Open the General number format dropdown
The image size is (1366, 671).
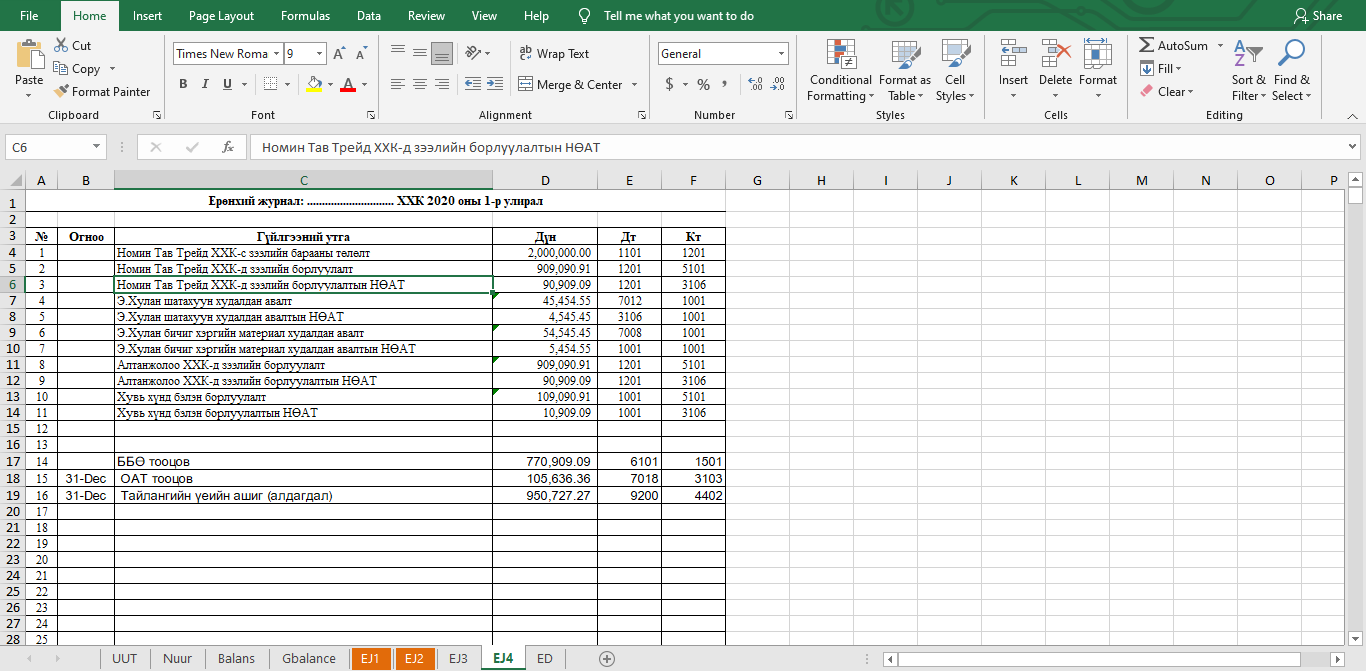coord(781,54)
